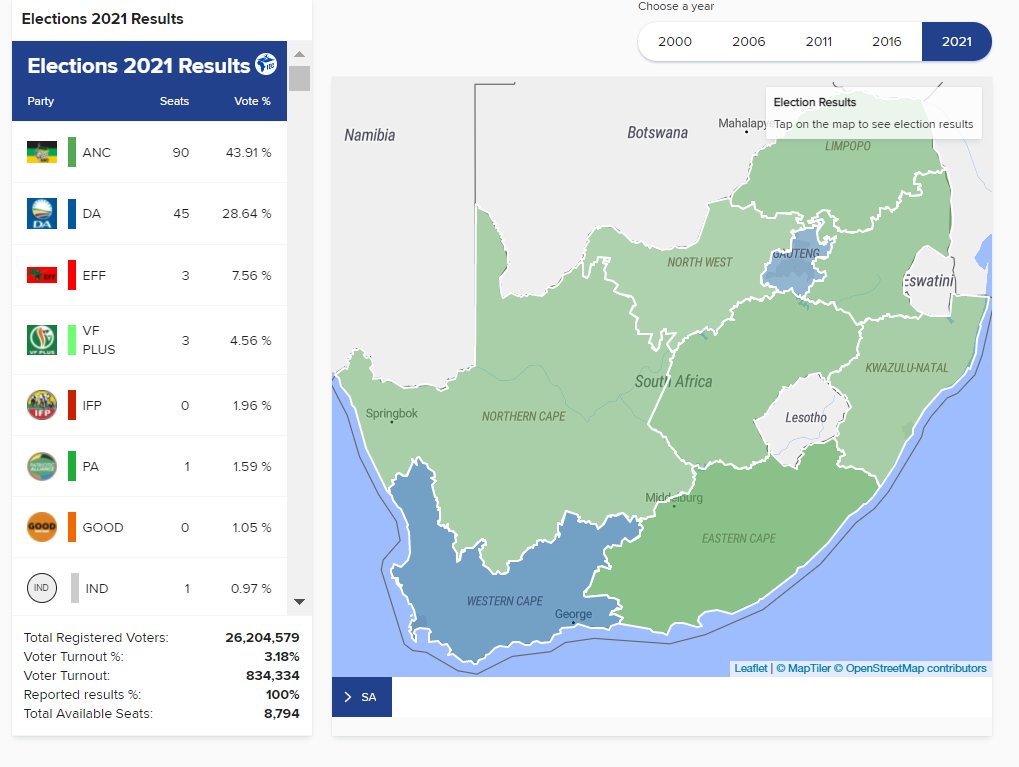The width and height of the screenshot is (1019, 767).
Task: Click the IEC logo beside Elections 2021 Results
Action: point(266,64)
